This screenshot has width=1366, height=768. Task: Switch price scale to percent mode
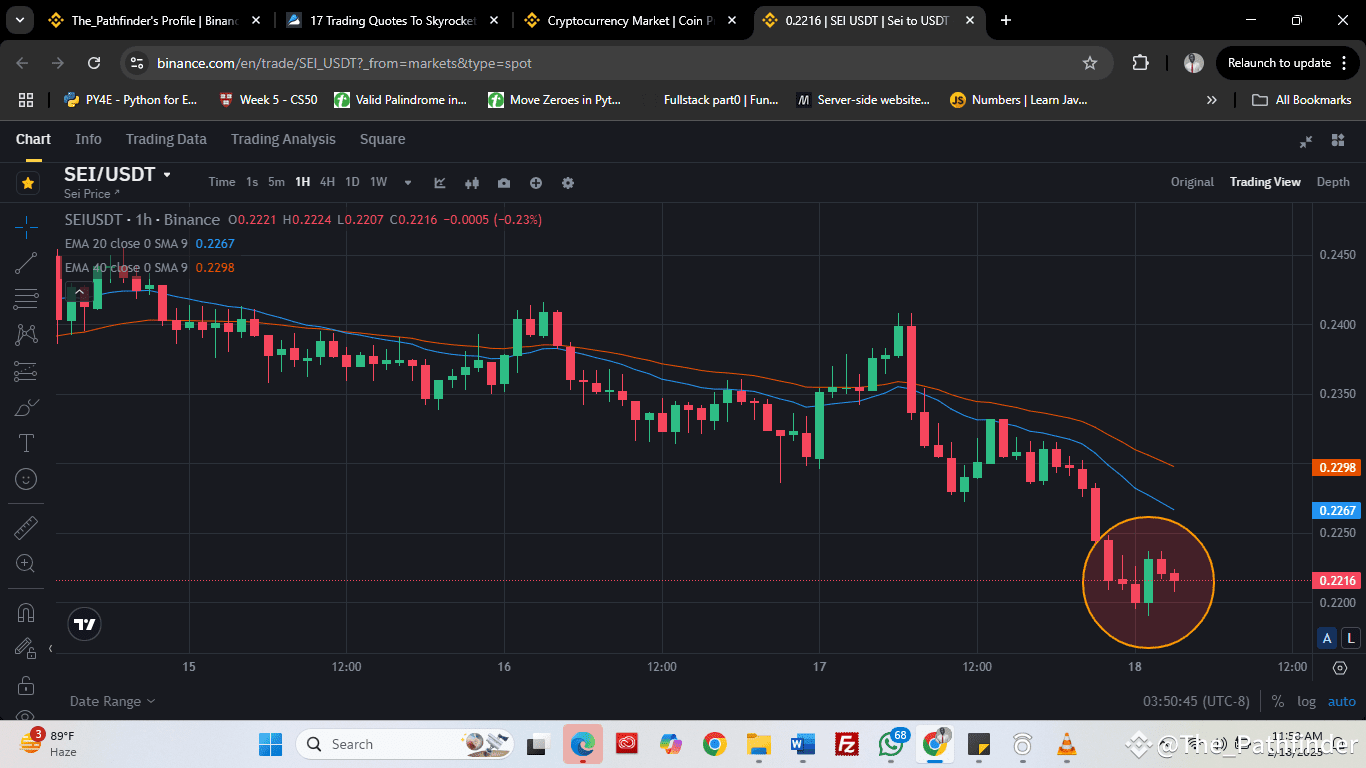click(x=1277, y=701)
